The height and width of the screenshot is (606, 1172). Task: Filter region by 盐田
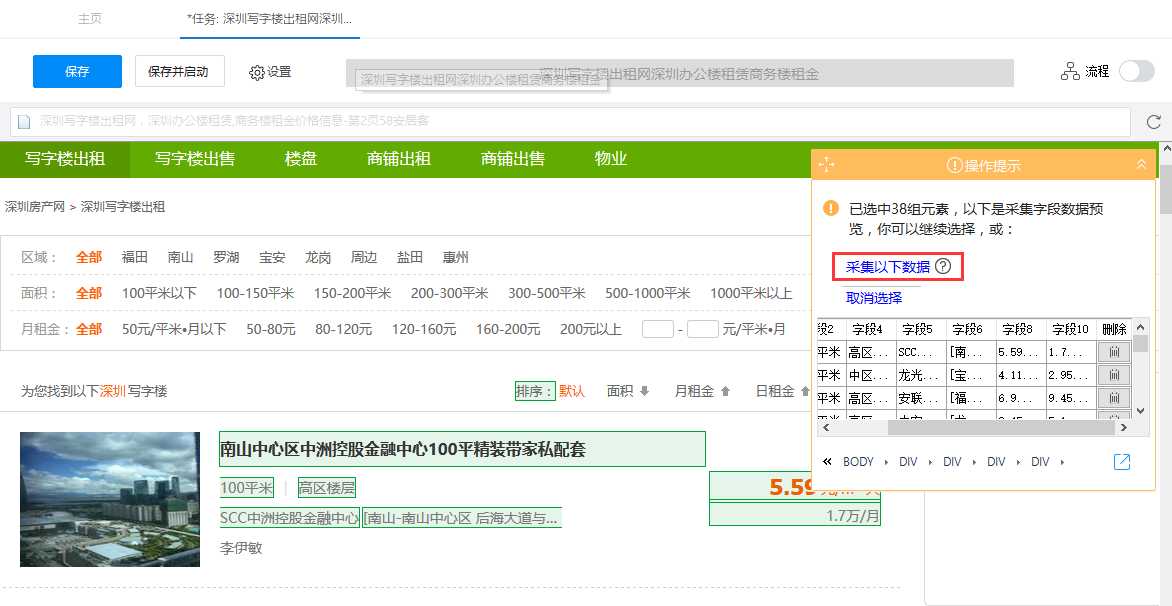(x=410, y=258)
